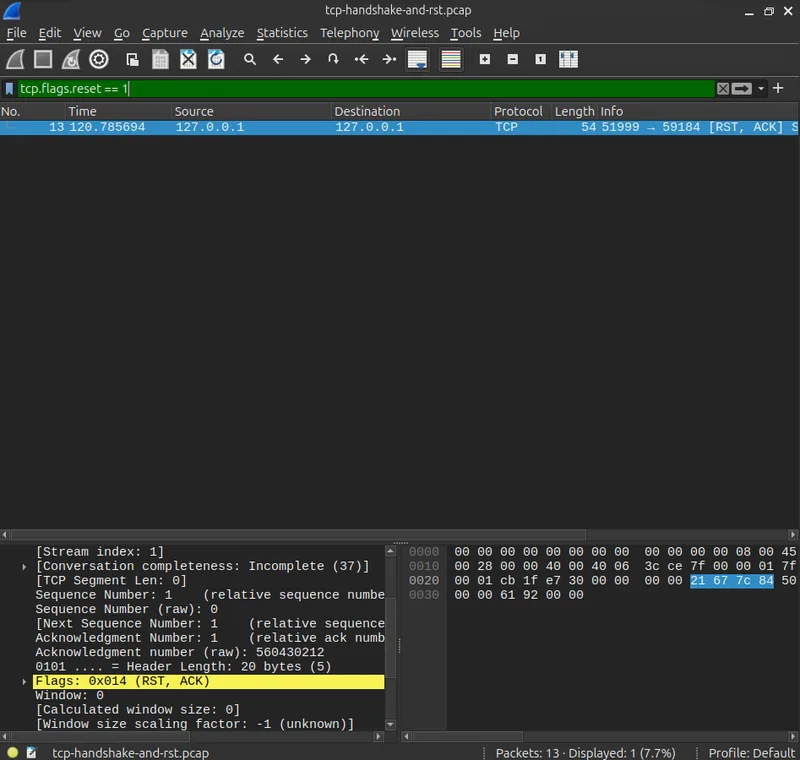Screen dimensions: 800x760
Task: Open the View menu
Action: [87, 33]
